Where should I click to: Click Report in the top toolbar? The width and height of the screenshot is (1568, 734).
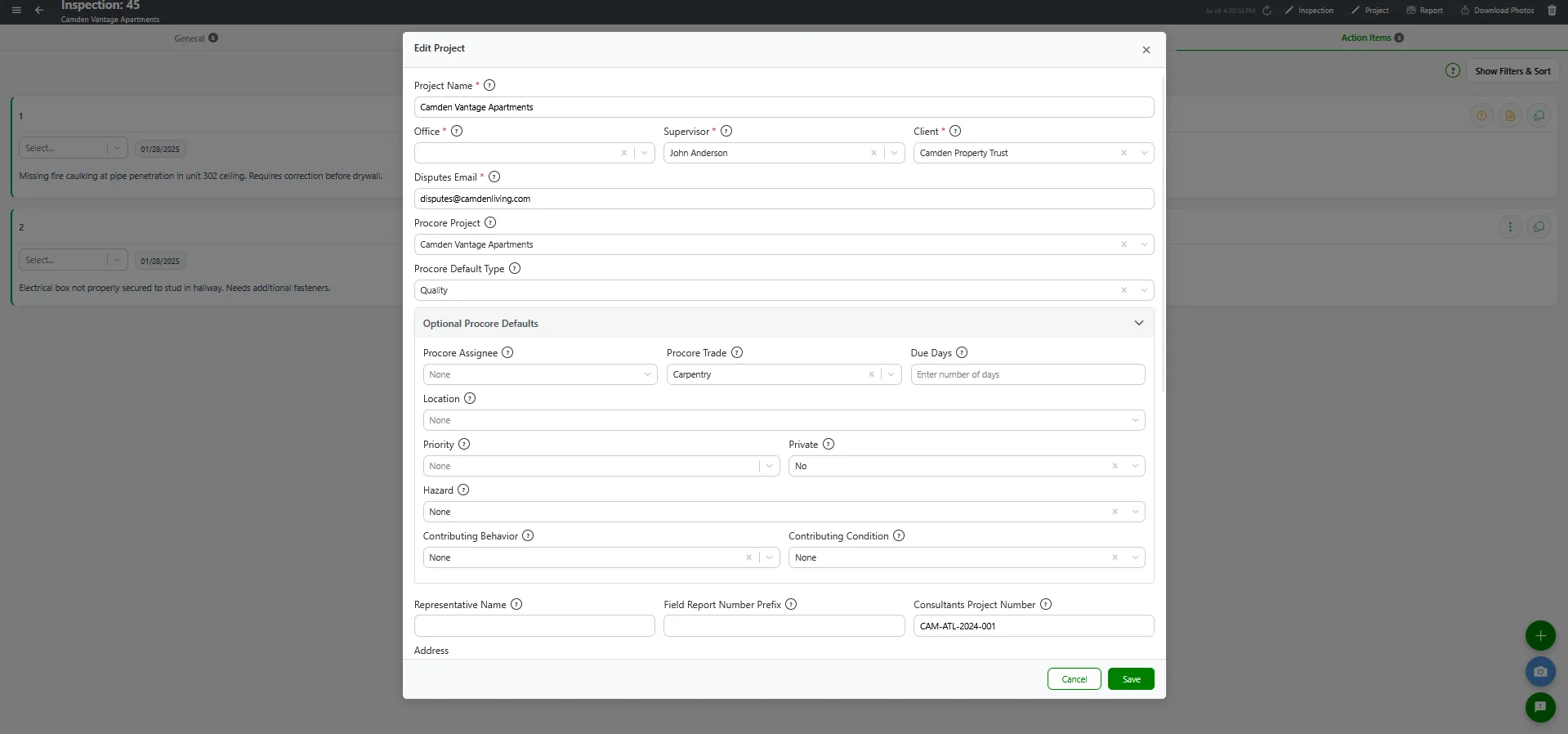pyautogui.click(x=1424, y=11)
